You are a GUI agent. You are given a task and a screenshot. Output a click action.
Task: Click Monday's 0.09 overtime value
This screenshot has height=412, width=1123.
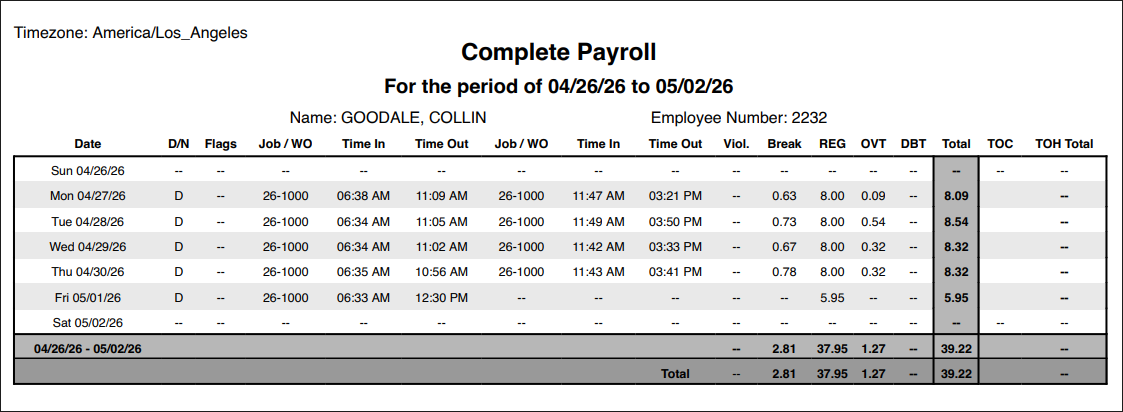coord(873,196)
